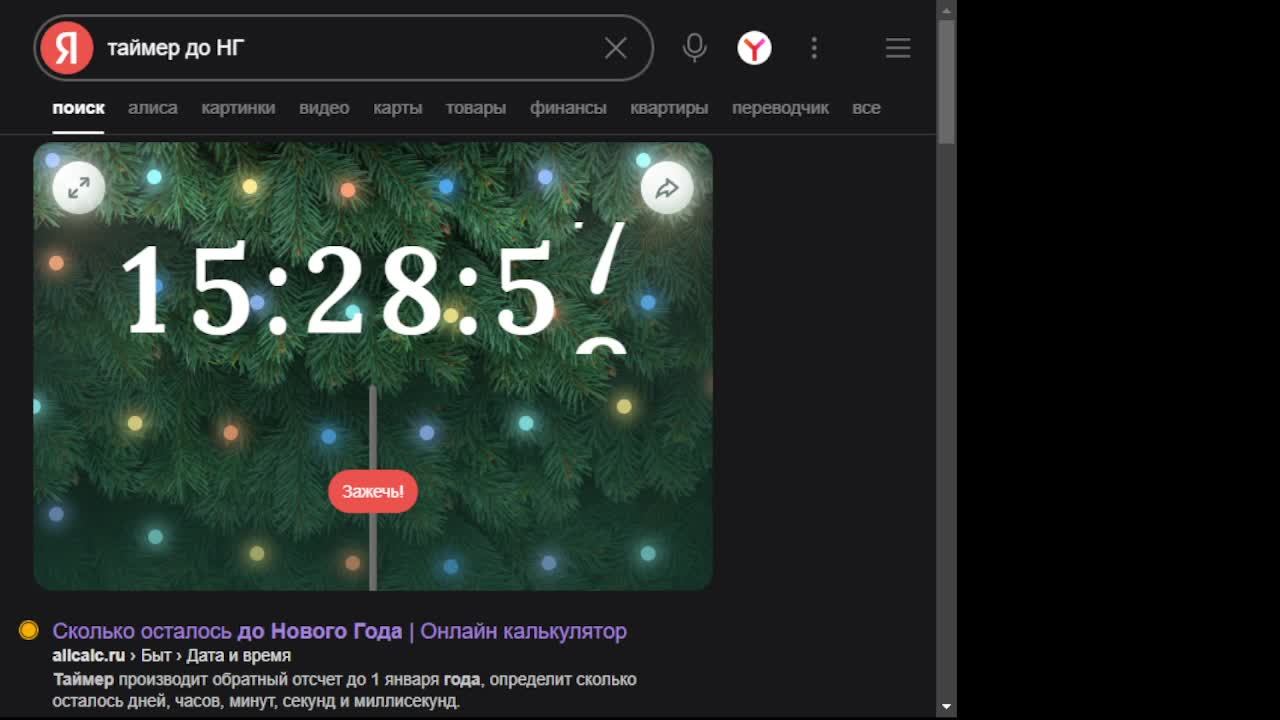The height and width of the screenshot is (720, 1280).
Task: Switch to the картинки tab
Action: [238, 108]
